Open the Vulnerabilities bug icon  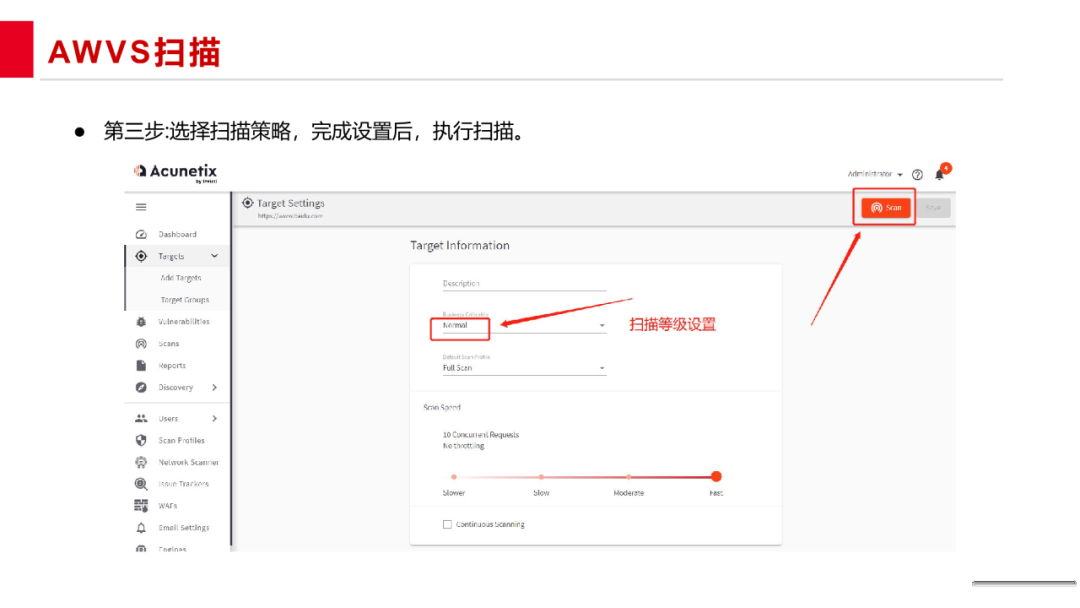[x=141, y=322]
